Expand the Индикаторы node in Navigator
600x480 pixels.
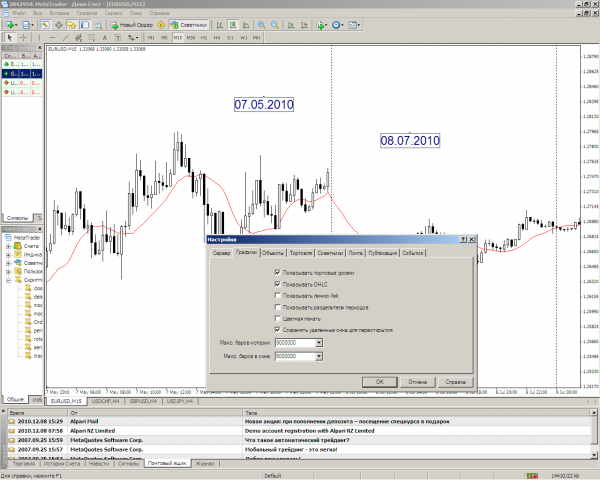point(8,255)
